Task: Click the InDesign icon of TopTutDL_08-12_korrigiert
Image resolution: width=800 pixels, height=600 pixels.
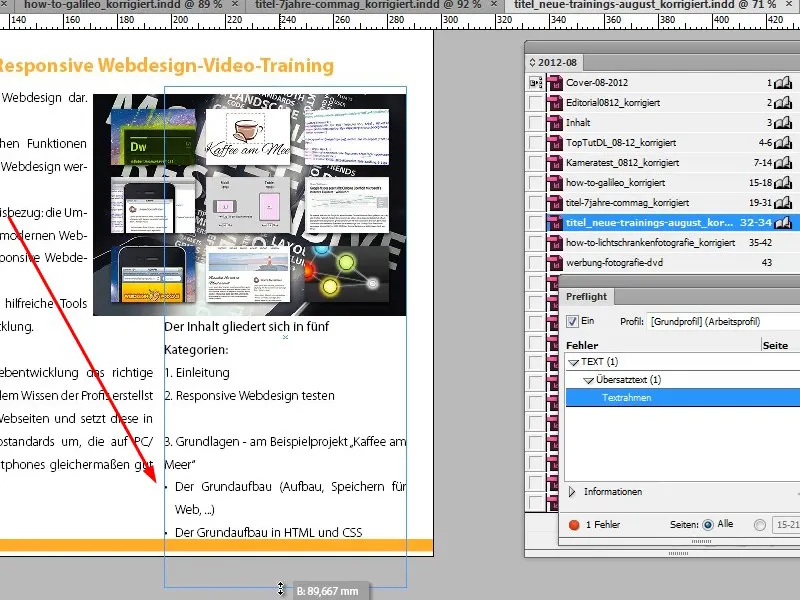Action: 555,142
